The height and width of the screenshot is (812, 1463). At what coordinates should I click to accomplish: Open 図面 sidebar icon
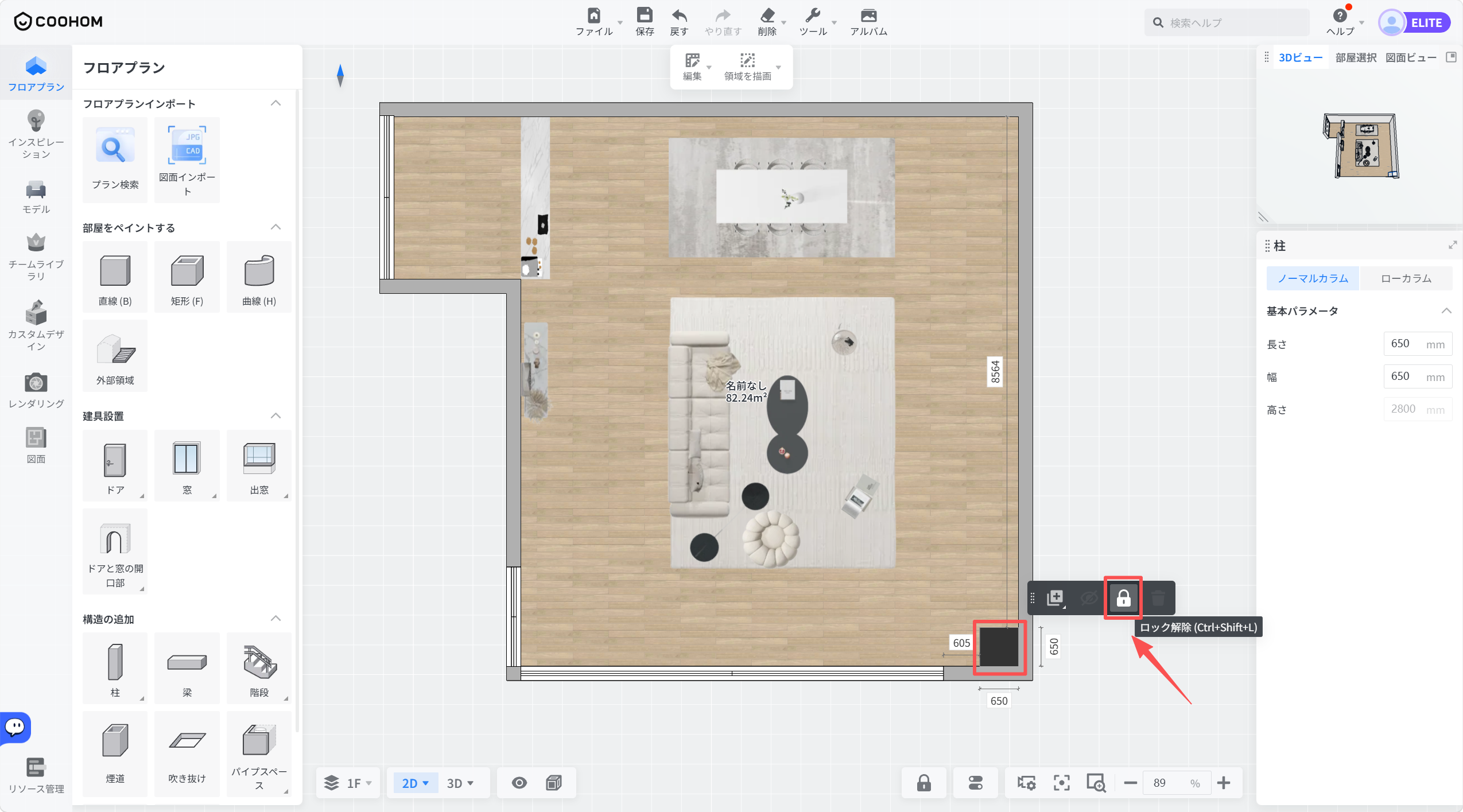click(x=36, y=438)
